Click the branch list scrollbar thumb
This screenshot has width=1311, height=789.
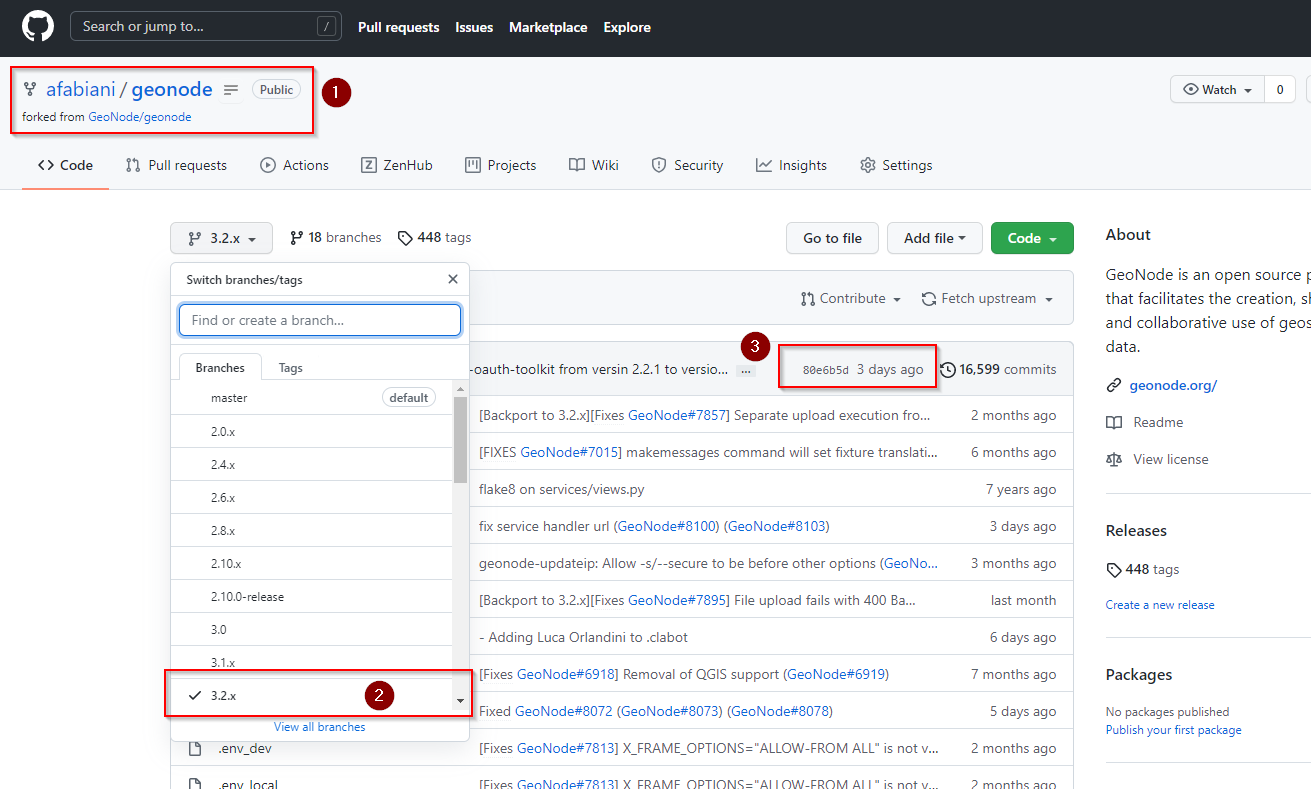tap(460, 440)
